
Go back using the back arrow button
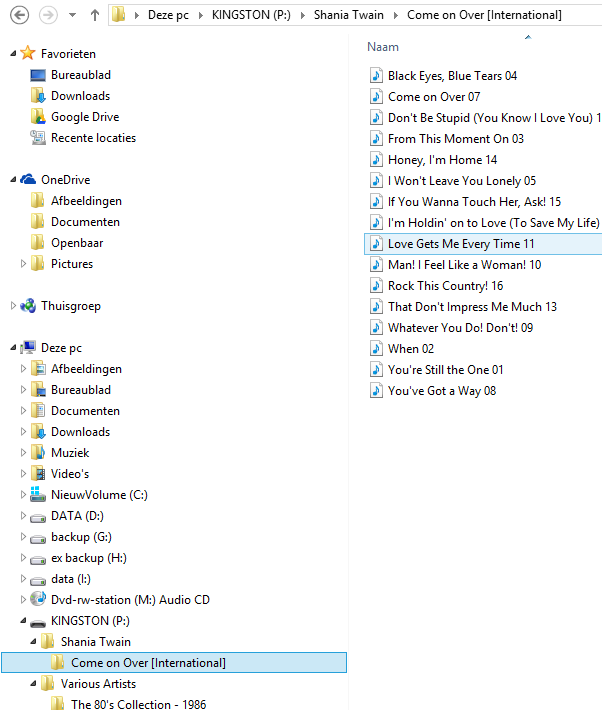click(x=19, y=15)
